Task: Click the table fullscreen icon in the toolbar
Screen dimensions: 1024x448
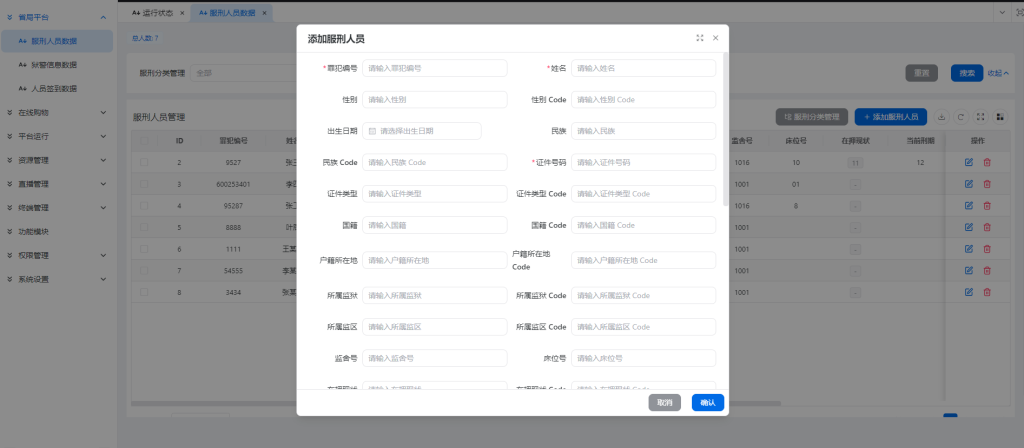Action: point(980,117)
